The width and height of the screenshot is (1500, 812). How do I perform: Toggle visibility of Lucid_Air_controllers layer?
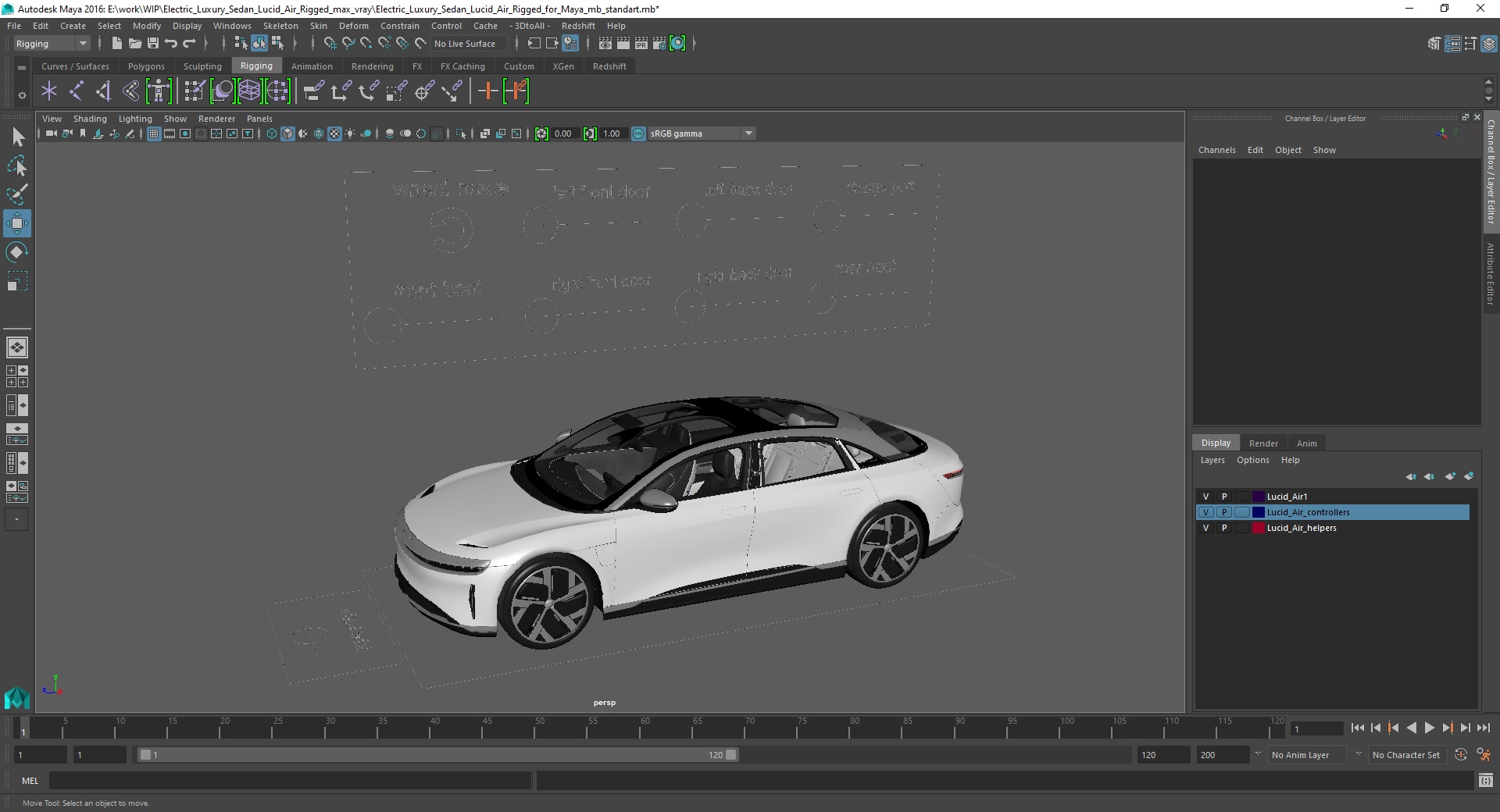click(1205, 512)
